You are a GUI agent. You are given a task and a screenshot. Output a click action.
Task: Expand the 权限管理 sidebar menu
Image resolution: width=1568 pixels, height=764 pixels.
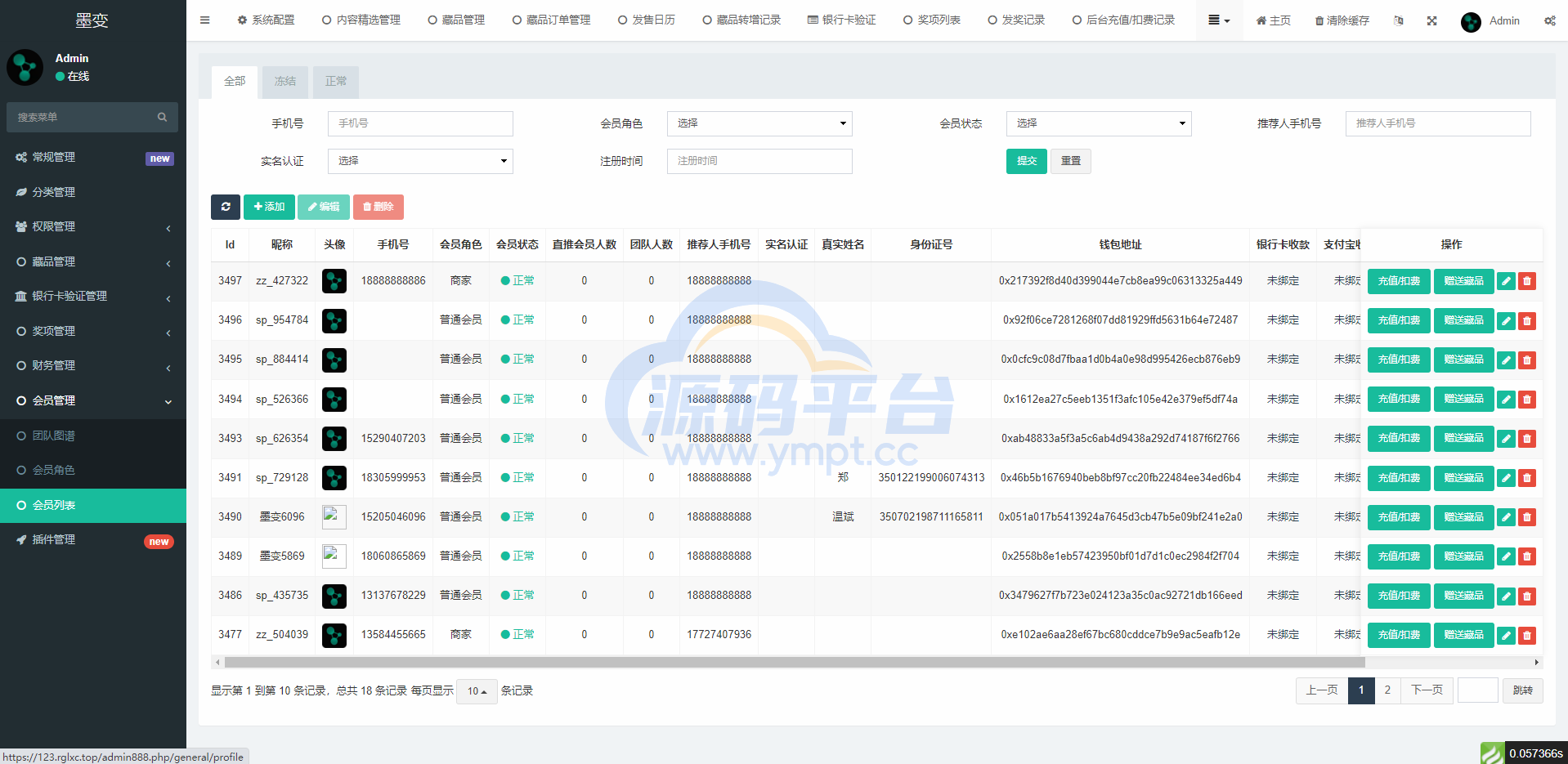point(93,227)
